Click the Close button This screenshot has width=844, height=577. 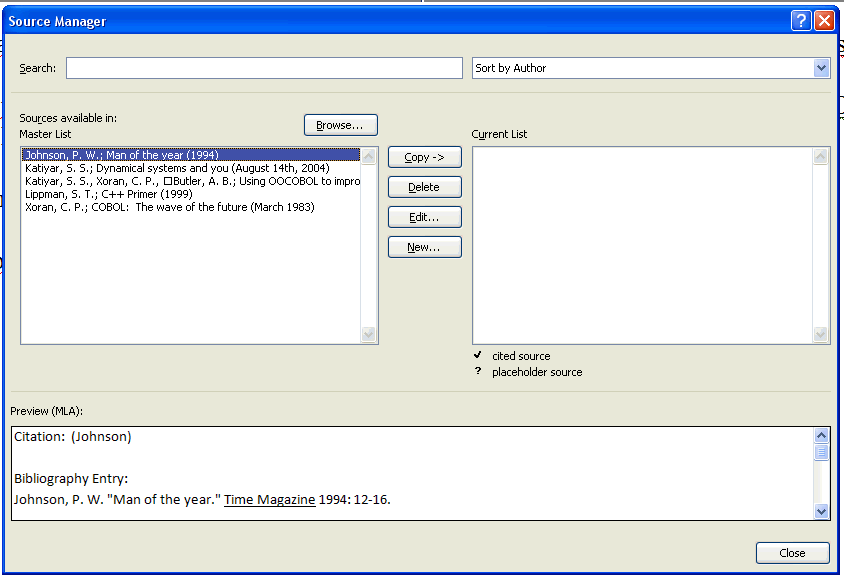tap(792, 553)
